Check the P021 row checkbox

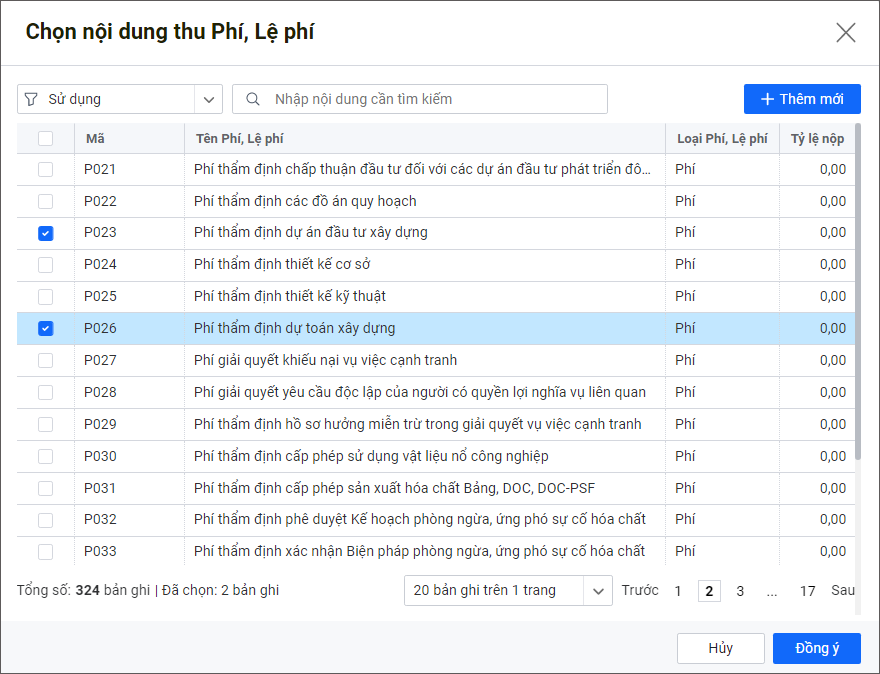tap(45, 170)
